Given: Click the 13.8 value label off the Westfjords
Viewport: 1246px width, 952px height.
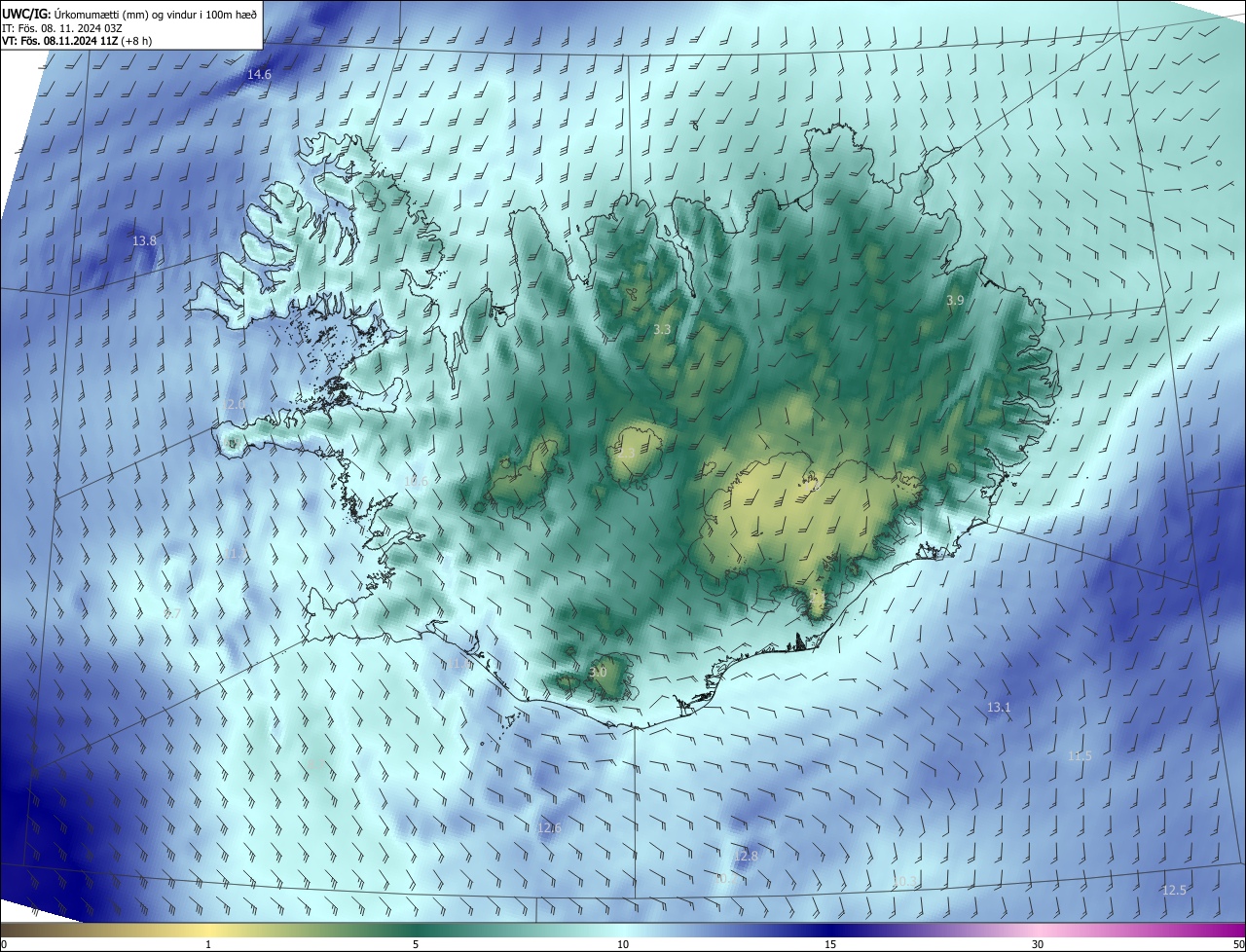Looking at the screenshot, I should (x=144, y=240).
